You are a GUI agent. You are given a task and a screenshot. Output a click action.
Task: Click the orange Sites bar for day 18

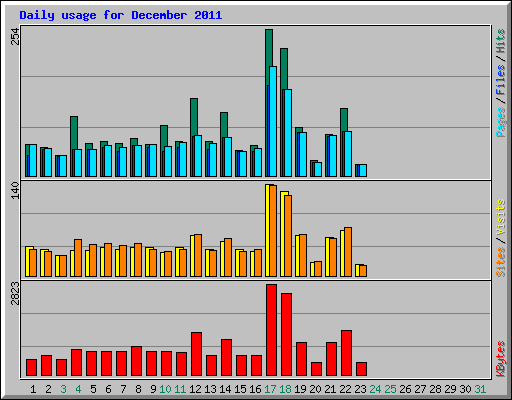click(288, 236)
